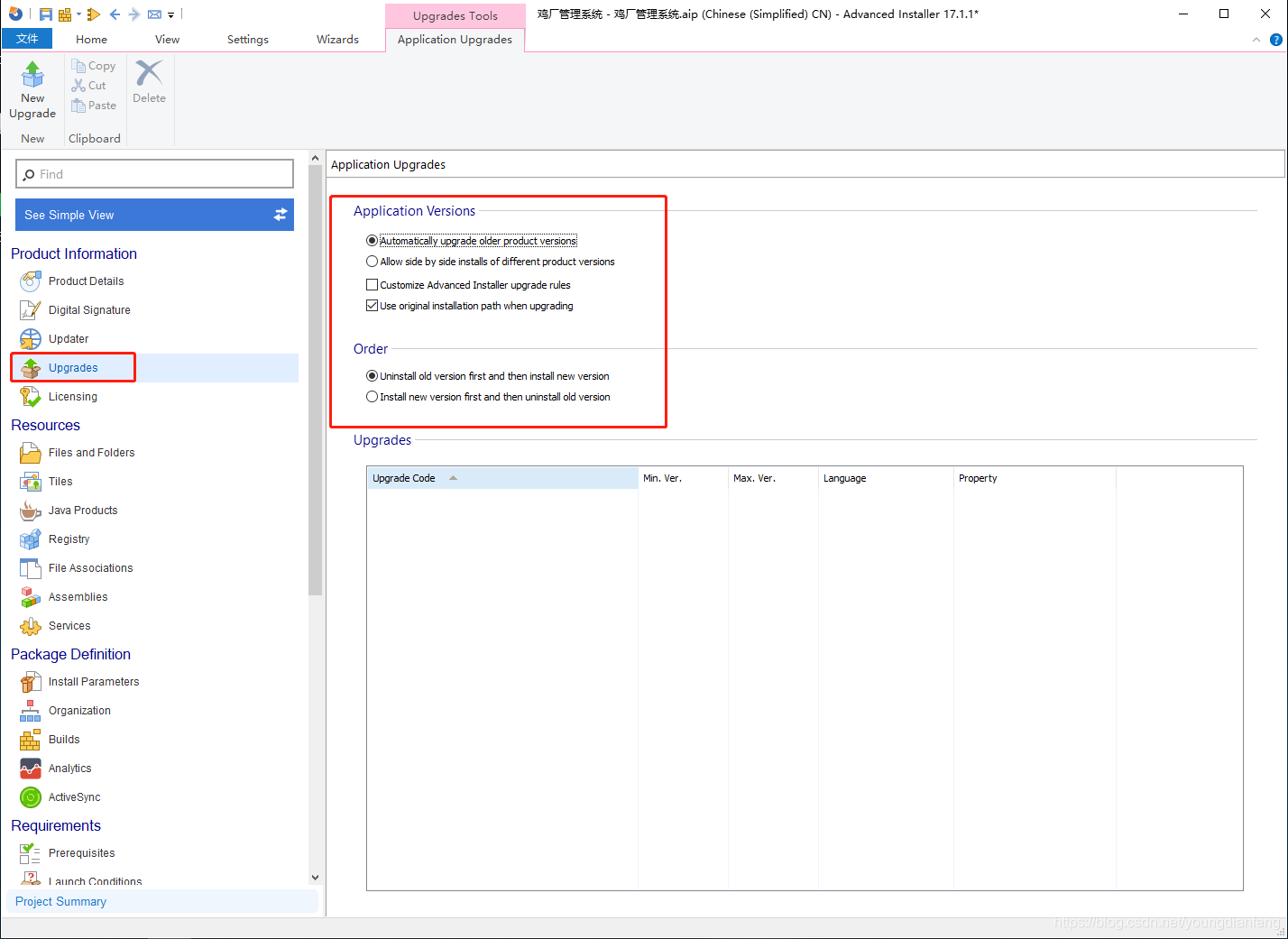Click the Assemblies icon
The height and width of the screenshot is (939, 1288).
[x=31, y=597]
